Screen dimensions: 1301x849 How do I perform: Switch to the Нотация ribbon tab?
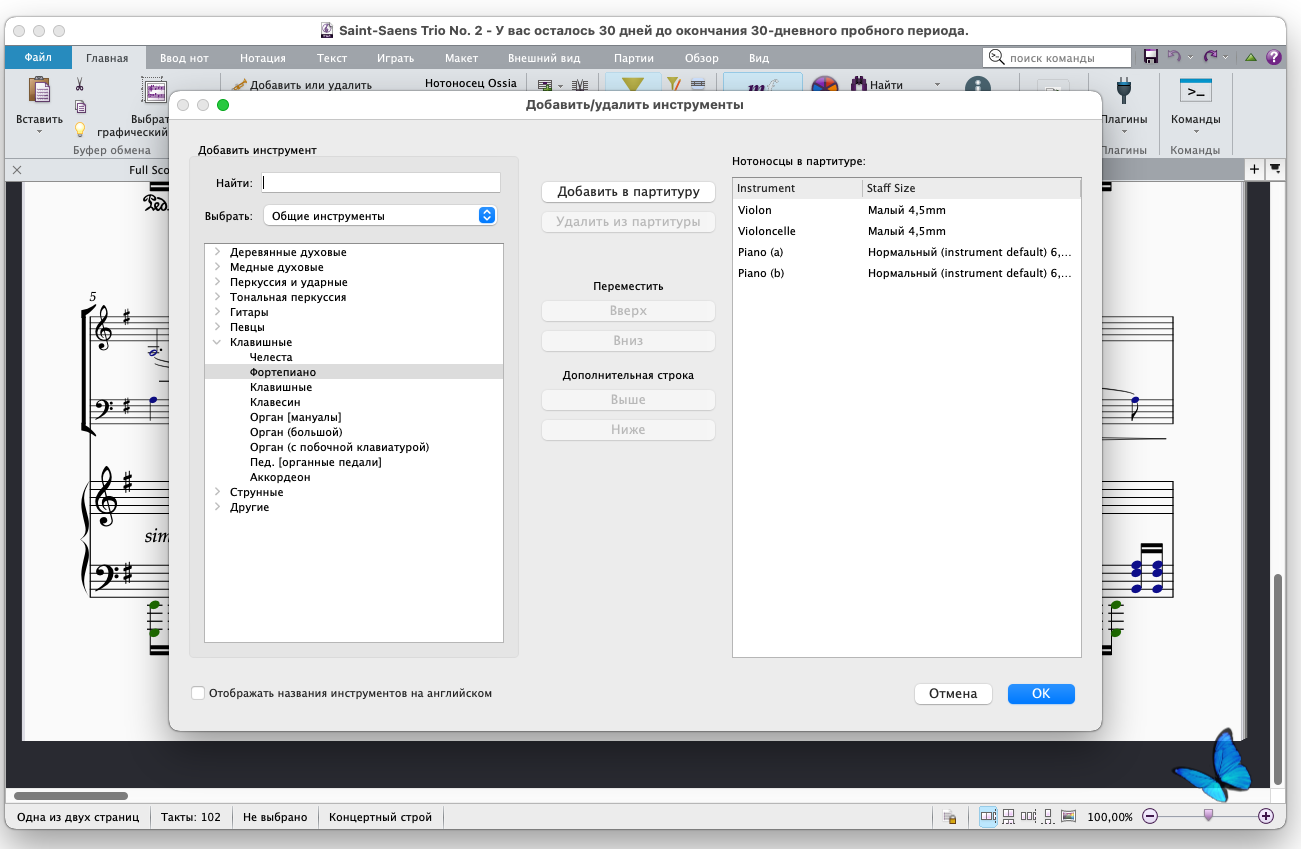(263, 58)
